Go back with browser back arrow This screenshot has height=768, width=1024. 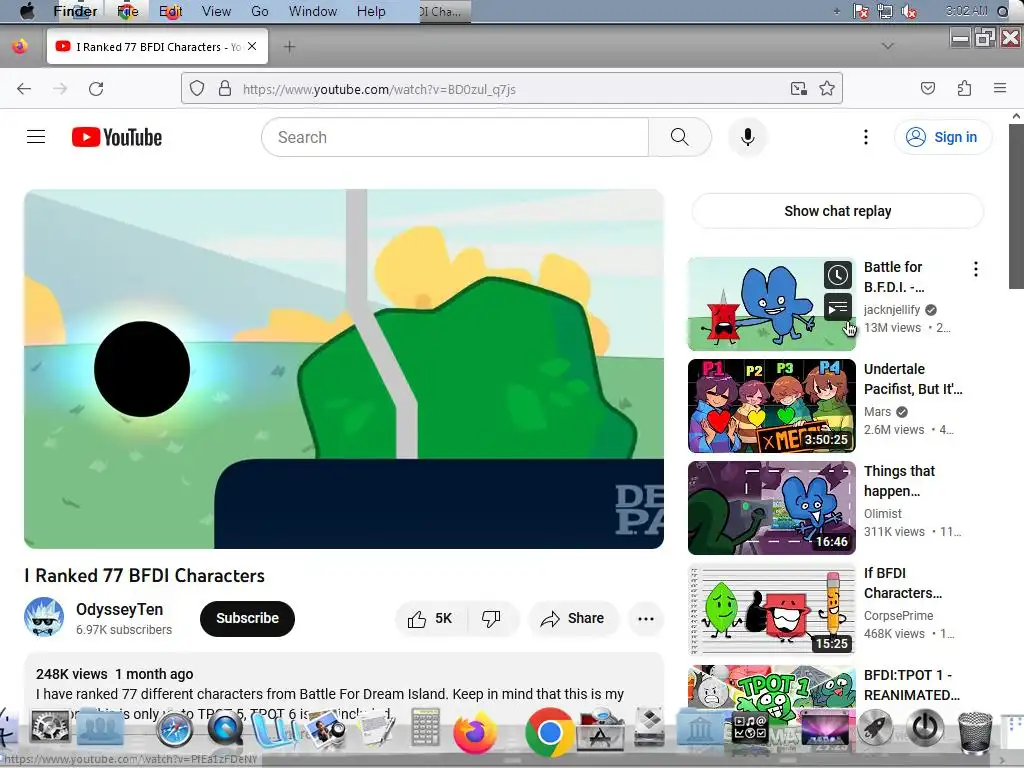point(24,89)
